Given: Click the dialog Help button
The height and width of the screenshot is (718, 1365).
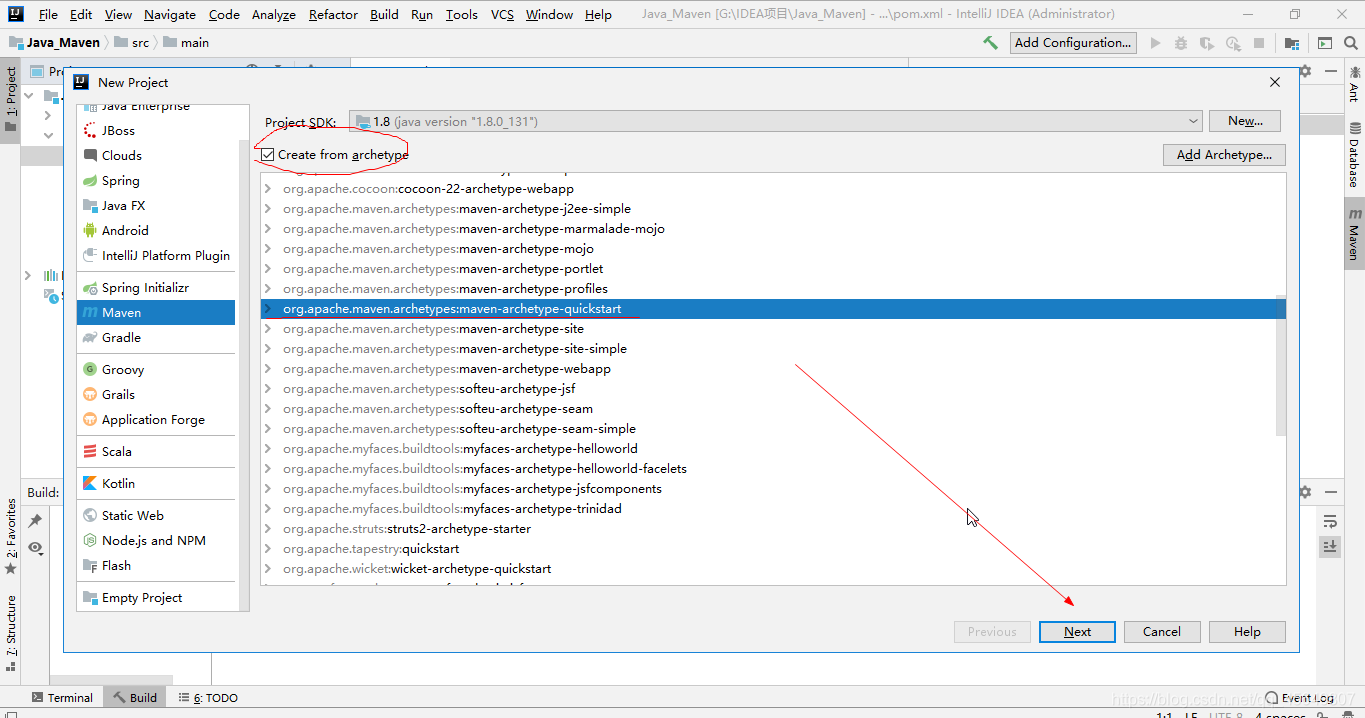Looking at the screenshot, I should [1247, 631].
